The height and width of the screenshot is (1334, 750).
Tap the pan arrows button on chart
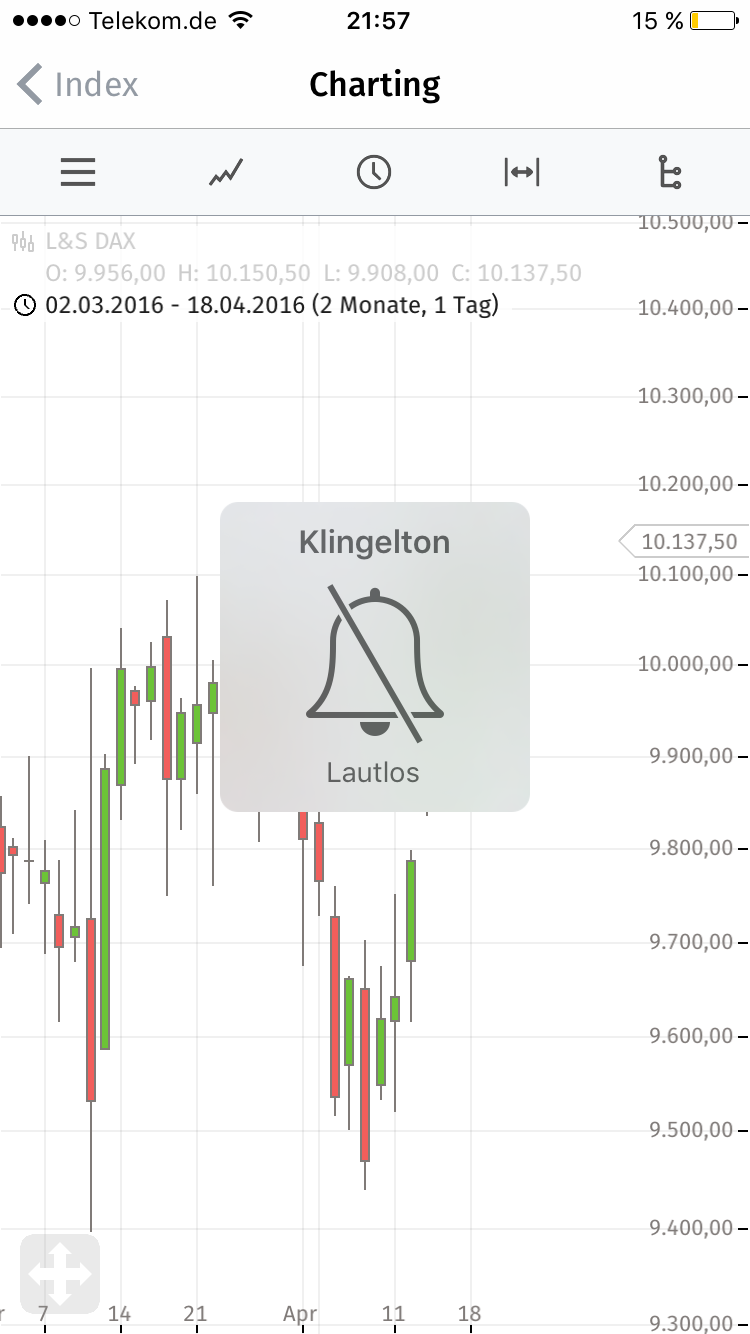coord(60,1274)
